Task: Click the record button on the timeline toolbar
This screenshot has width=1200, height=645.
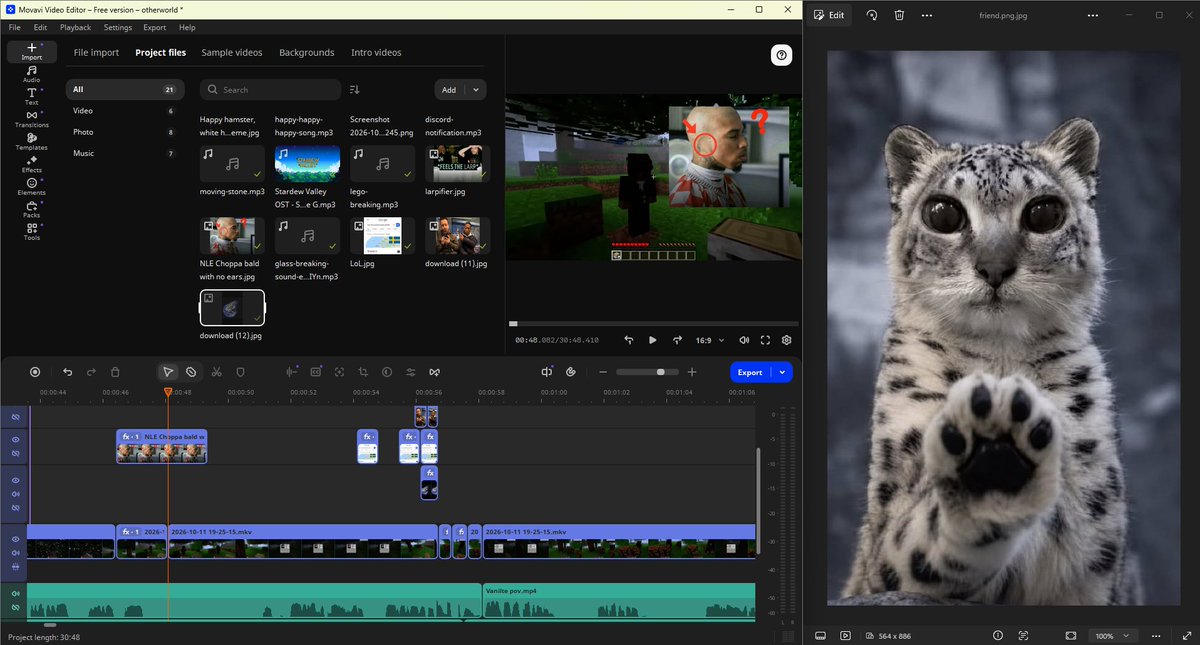Action: [x=35, y=372]
